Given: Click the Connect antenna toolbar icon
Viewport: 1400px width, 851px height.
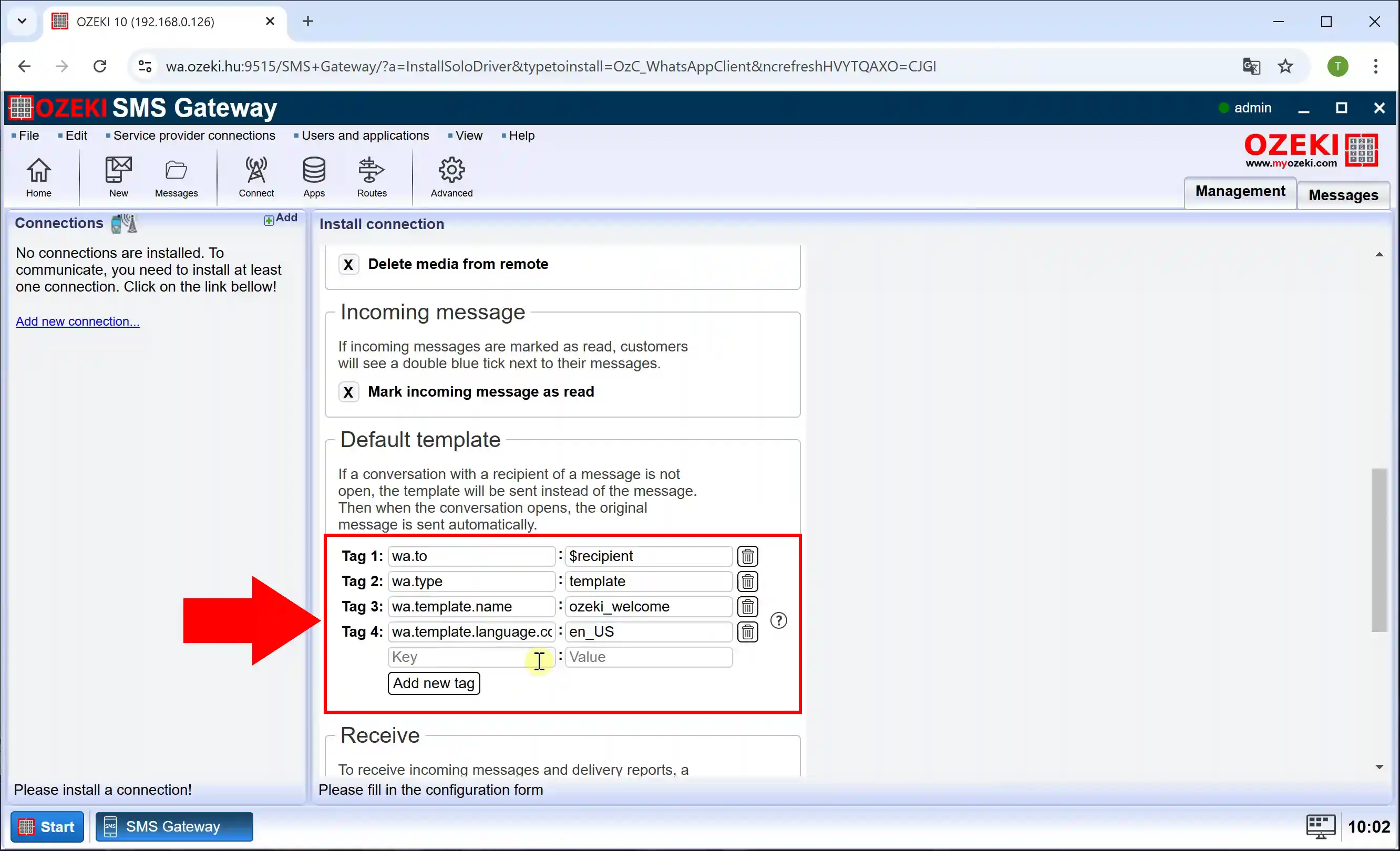Looking at the screenshot, I should pos(256,177).
